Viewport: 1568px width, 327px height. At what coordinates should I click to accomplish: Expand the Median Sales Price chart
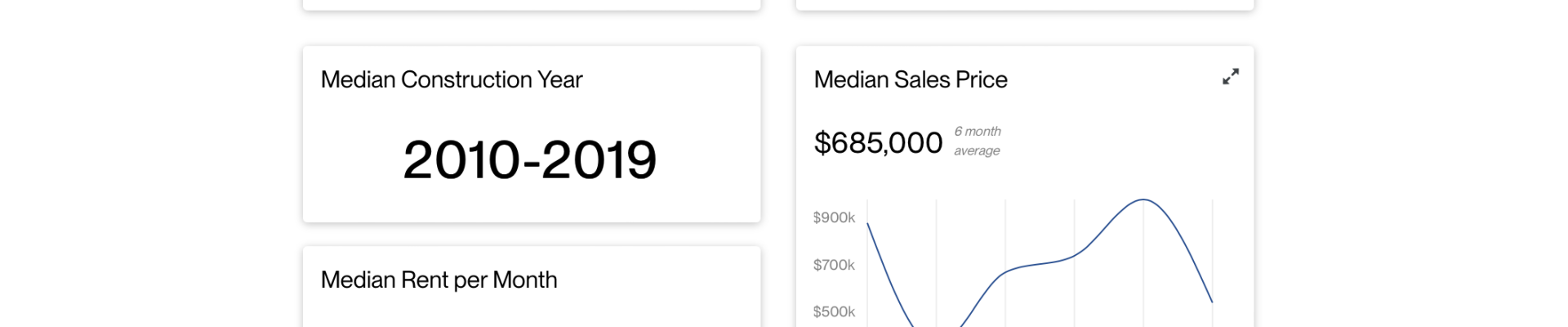[1231, 76]
